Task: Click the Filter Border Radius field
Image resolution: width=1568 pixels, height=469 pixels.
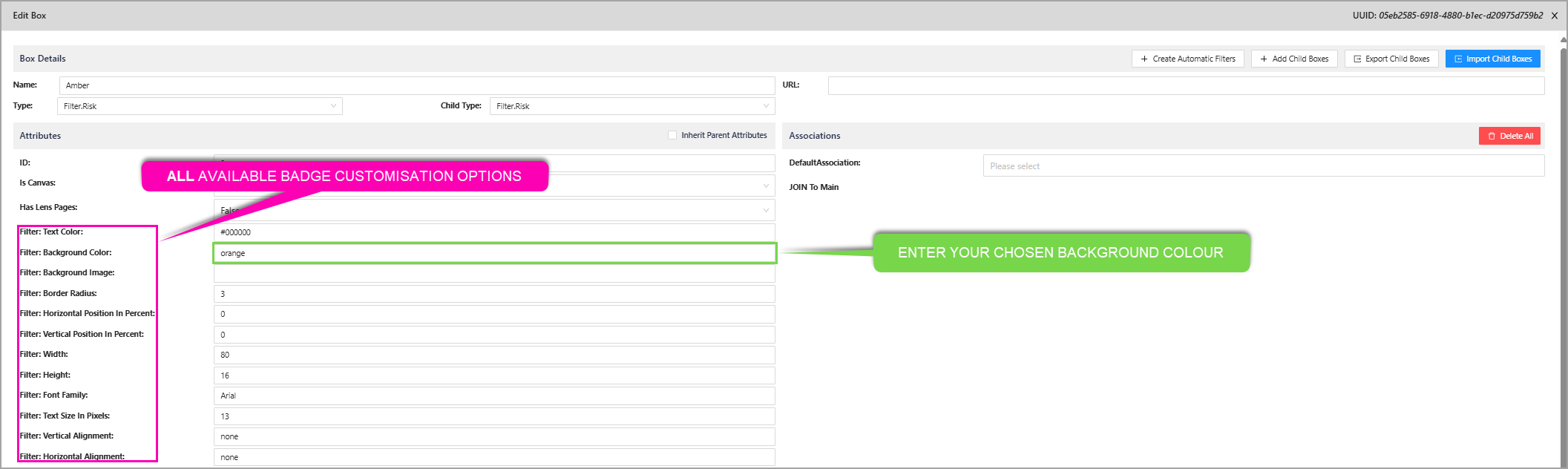Action: (493, 294)
